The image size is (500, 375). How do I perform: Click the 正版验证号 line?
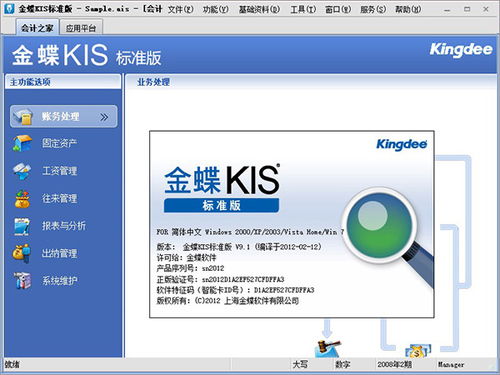coord(220,279)
